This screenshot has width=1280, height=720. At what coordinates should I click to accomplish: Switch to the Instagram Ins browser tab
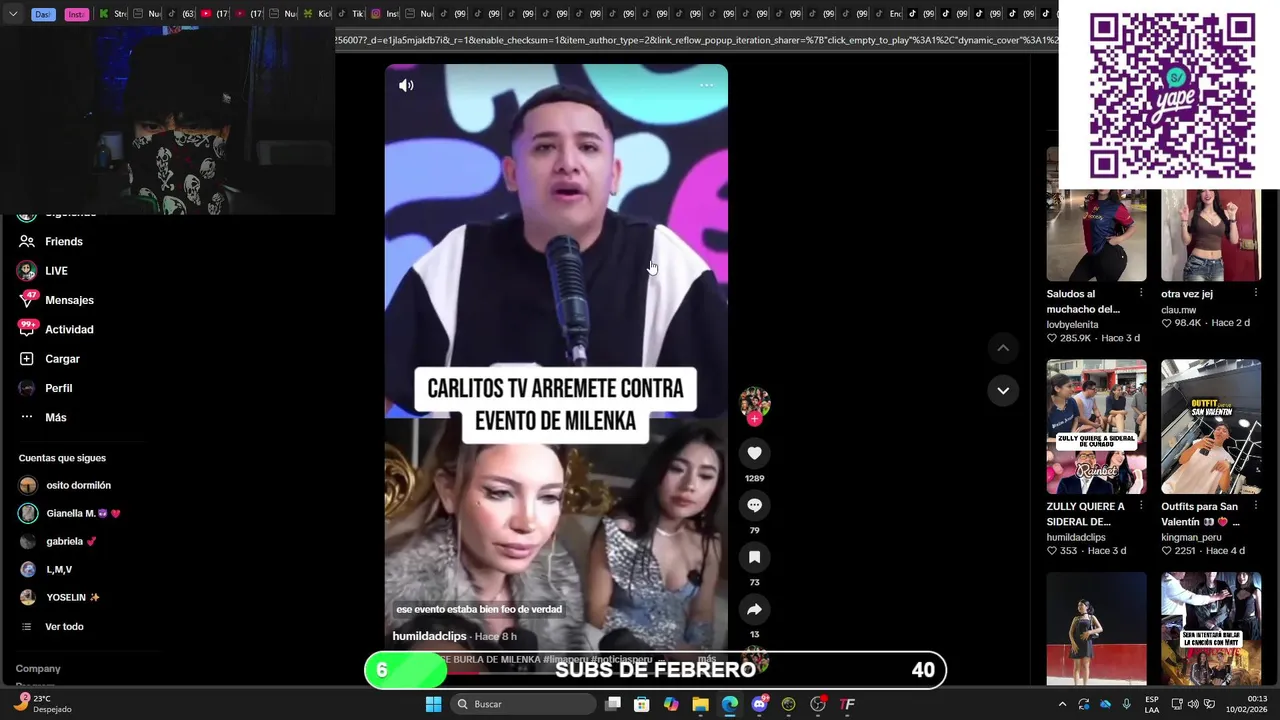tap(385, 14)
